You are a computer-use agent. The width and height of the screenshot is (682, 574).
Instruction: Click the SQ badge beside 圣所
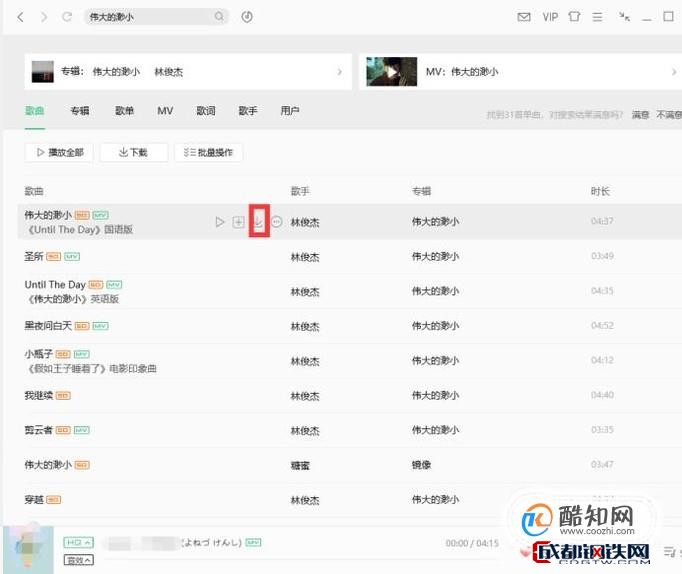coord(53,257)
